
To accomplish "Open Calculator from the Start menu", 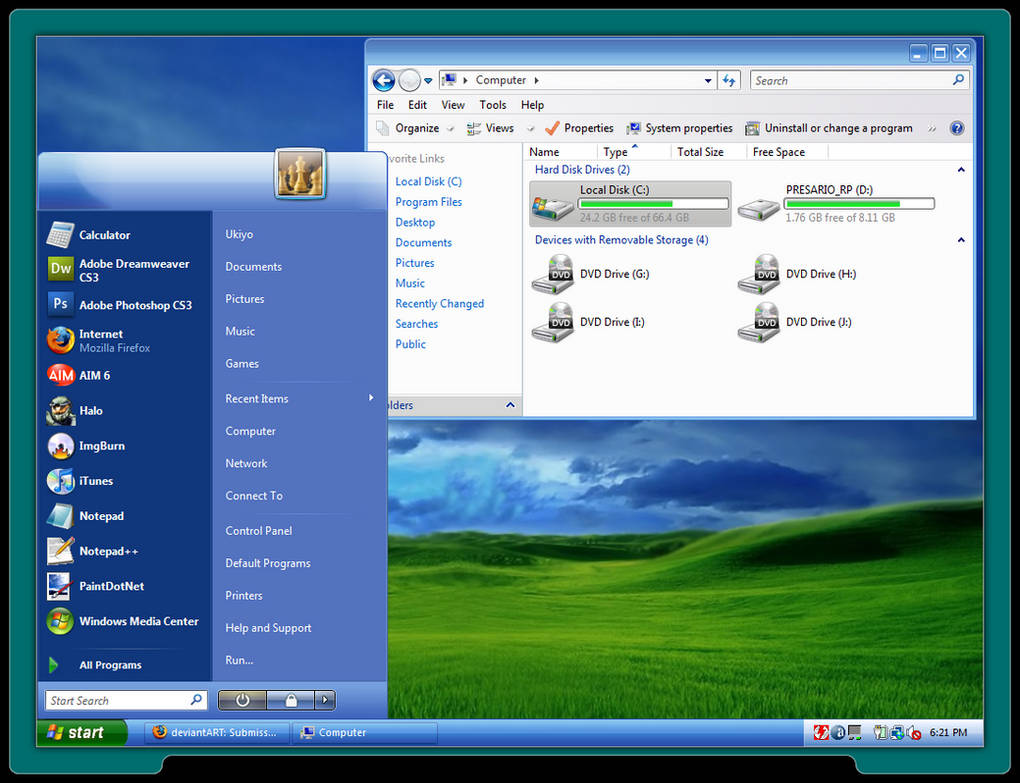I will point(124,235).
